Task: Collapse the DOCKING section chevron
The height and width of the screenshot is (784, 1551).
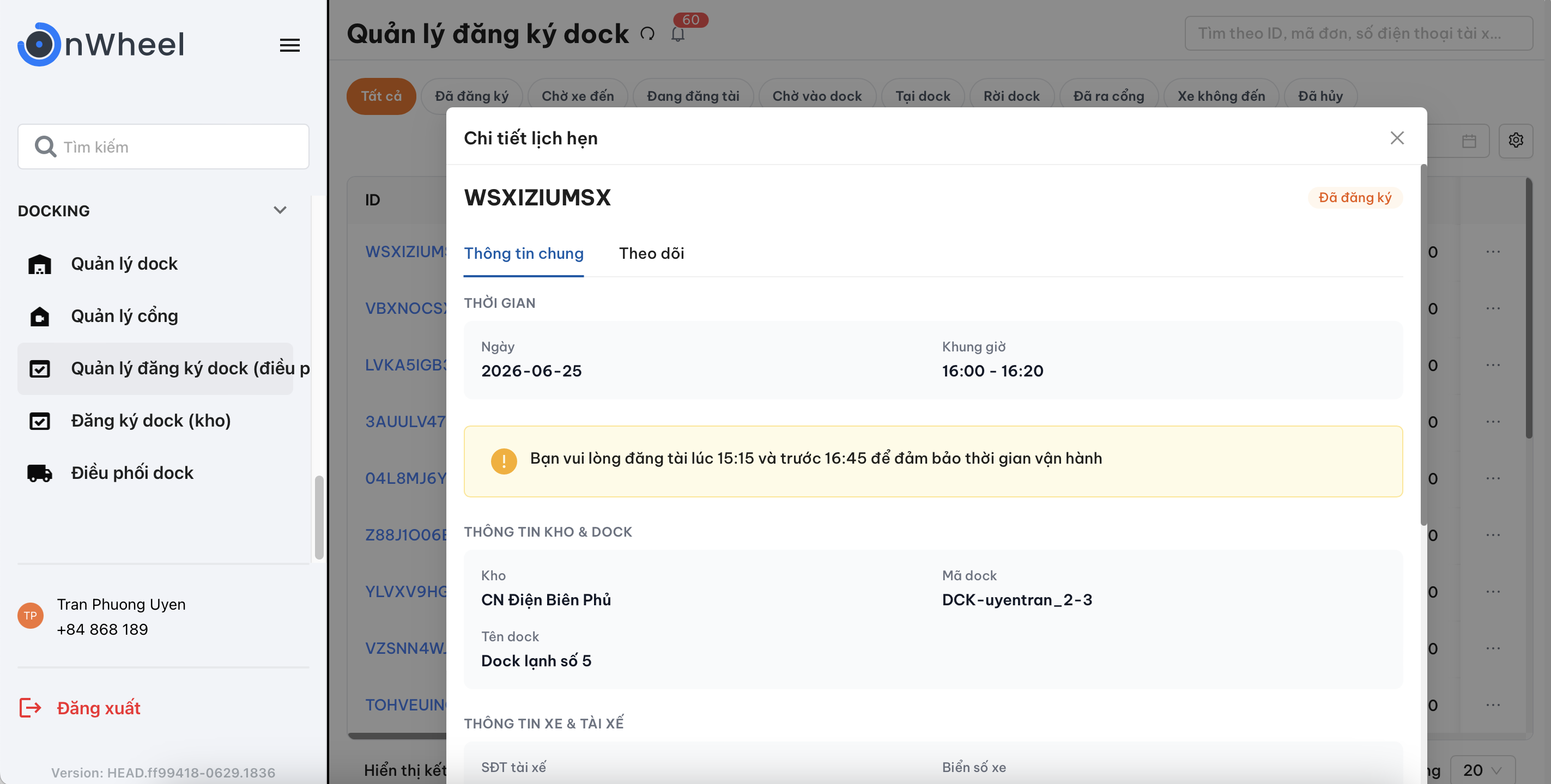Action: coord(280,210)
